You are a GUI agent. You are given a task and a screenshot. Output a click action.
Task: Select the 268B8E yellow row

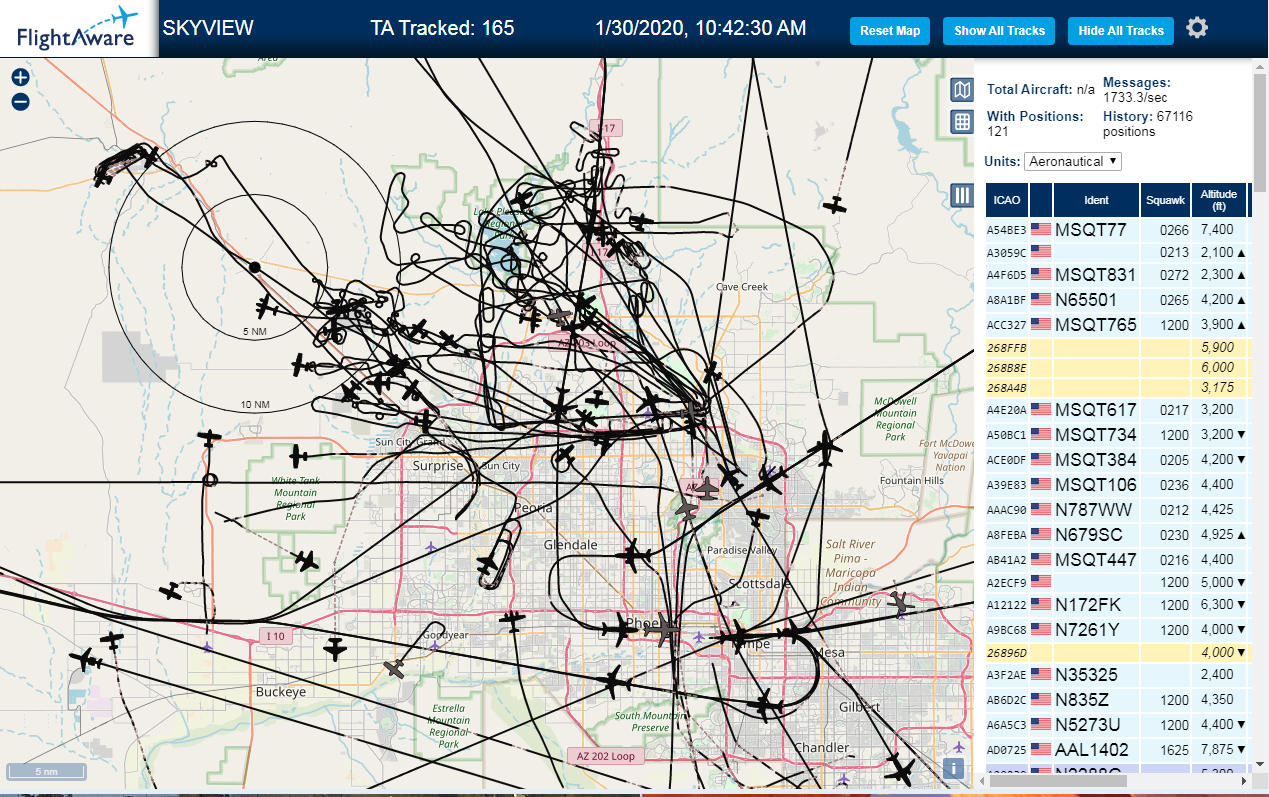click(x=1117, y=367)
